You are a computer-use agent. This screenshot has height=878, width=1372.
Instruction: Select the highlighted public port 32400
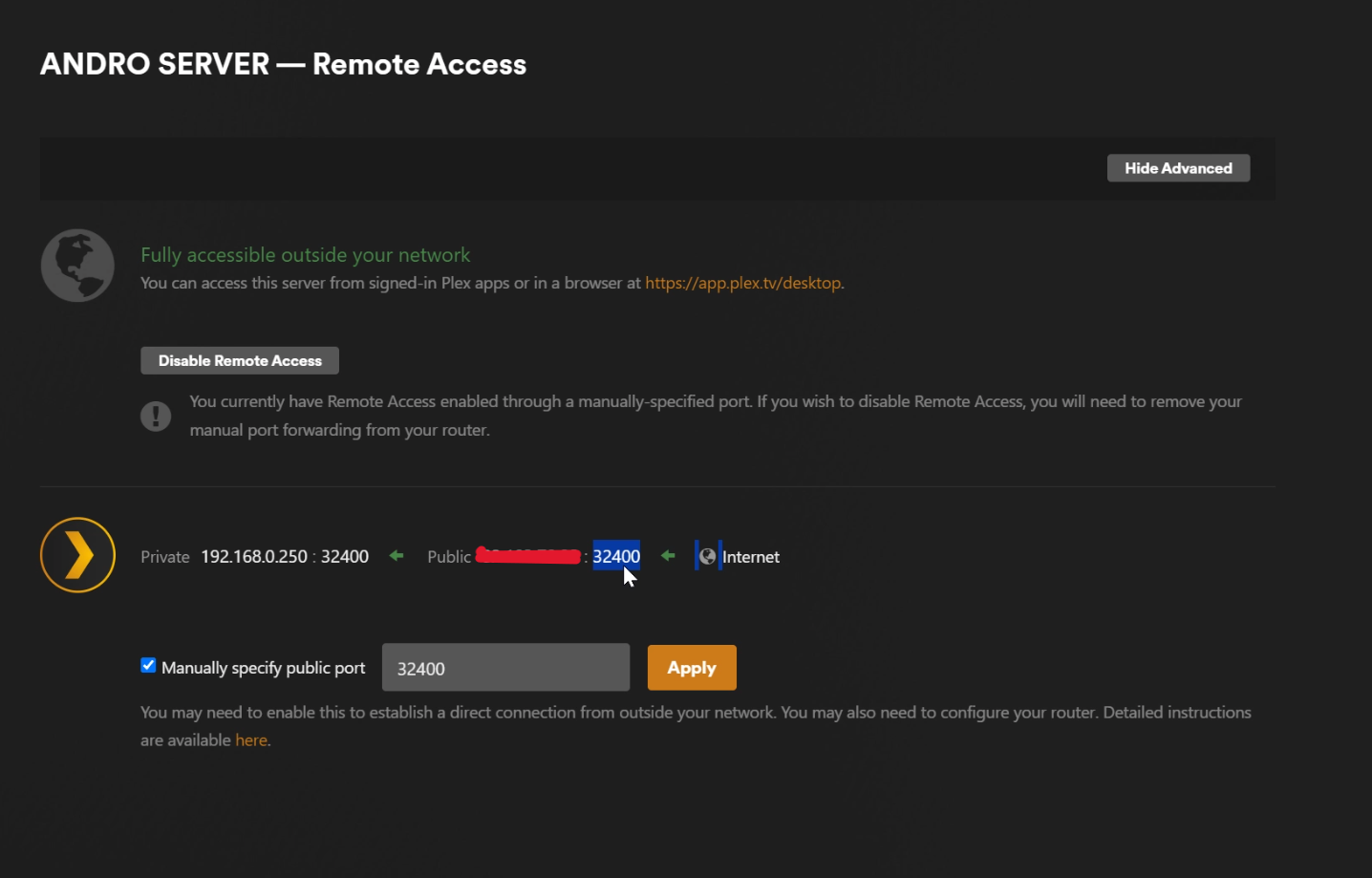coord(616,556)
